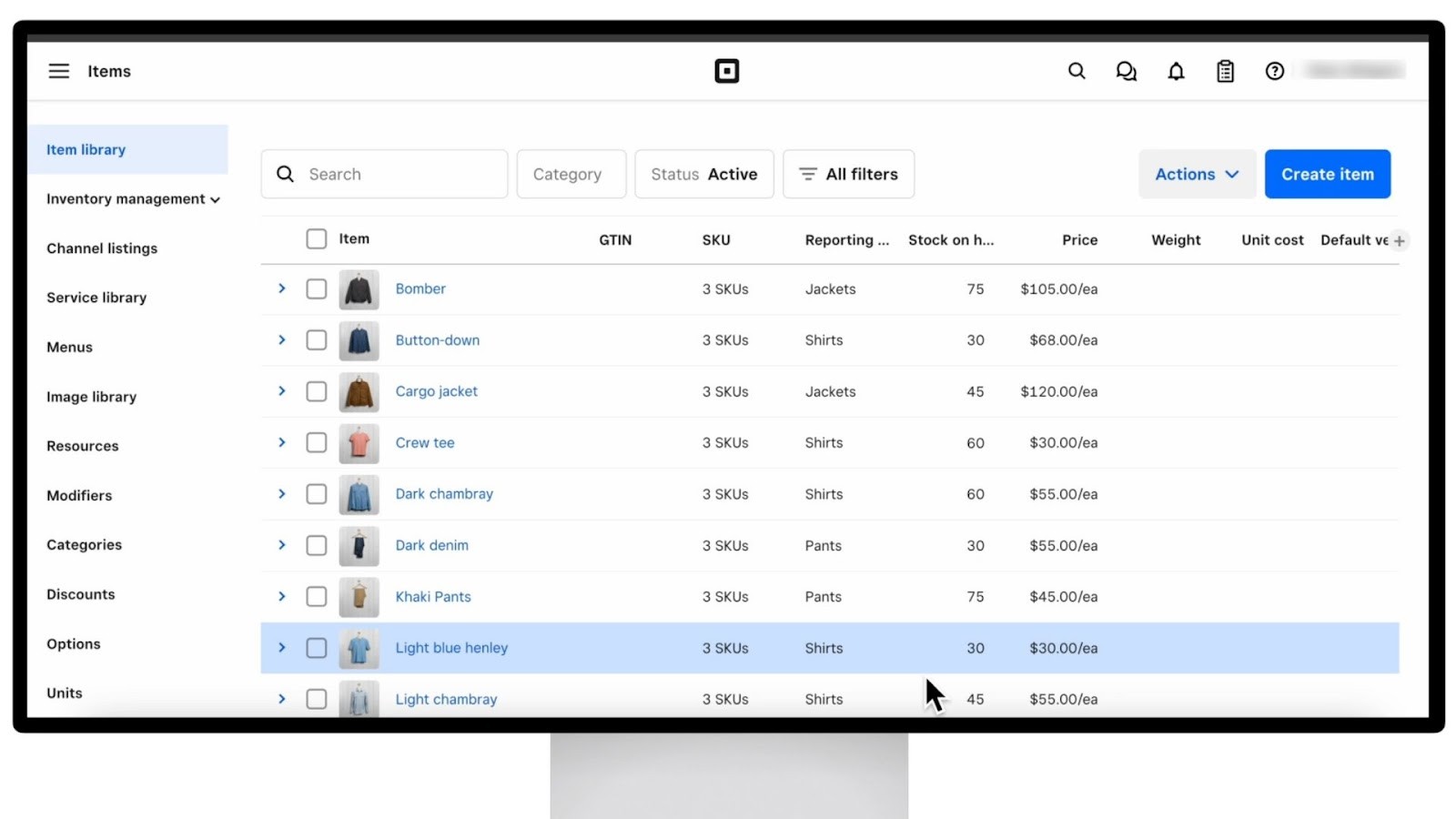Viewport: 1456px width, 819px height.
Task: Open messages via the chat bubbles icon
Action: tap(1126, 70)
